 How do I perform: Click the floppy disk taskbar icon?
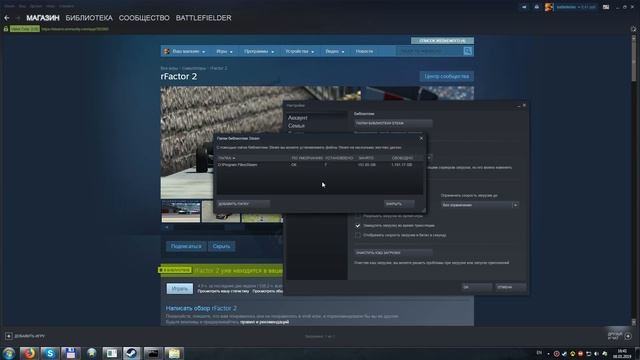pos(71,353)
